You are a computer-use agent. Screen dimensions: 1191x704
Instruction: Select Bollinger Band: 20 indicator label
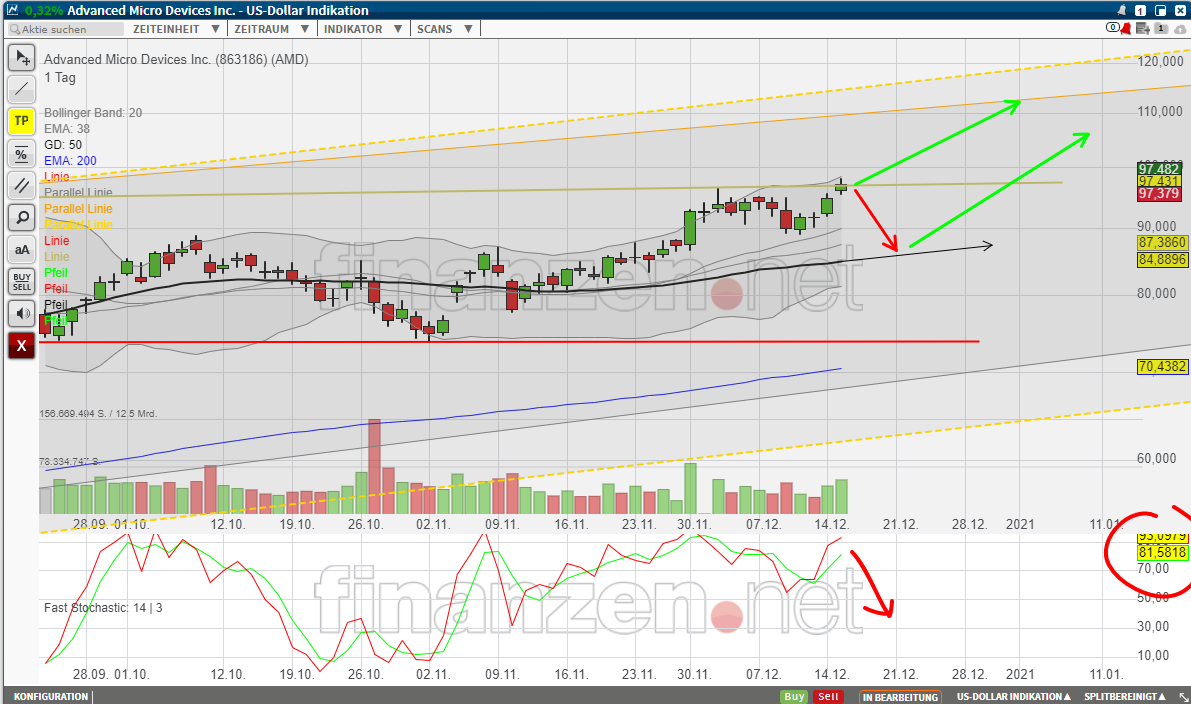point(93,112)
